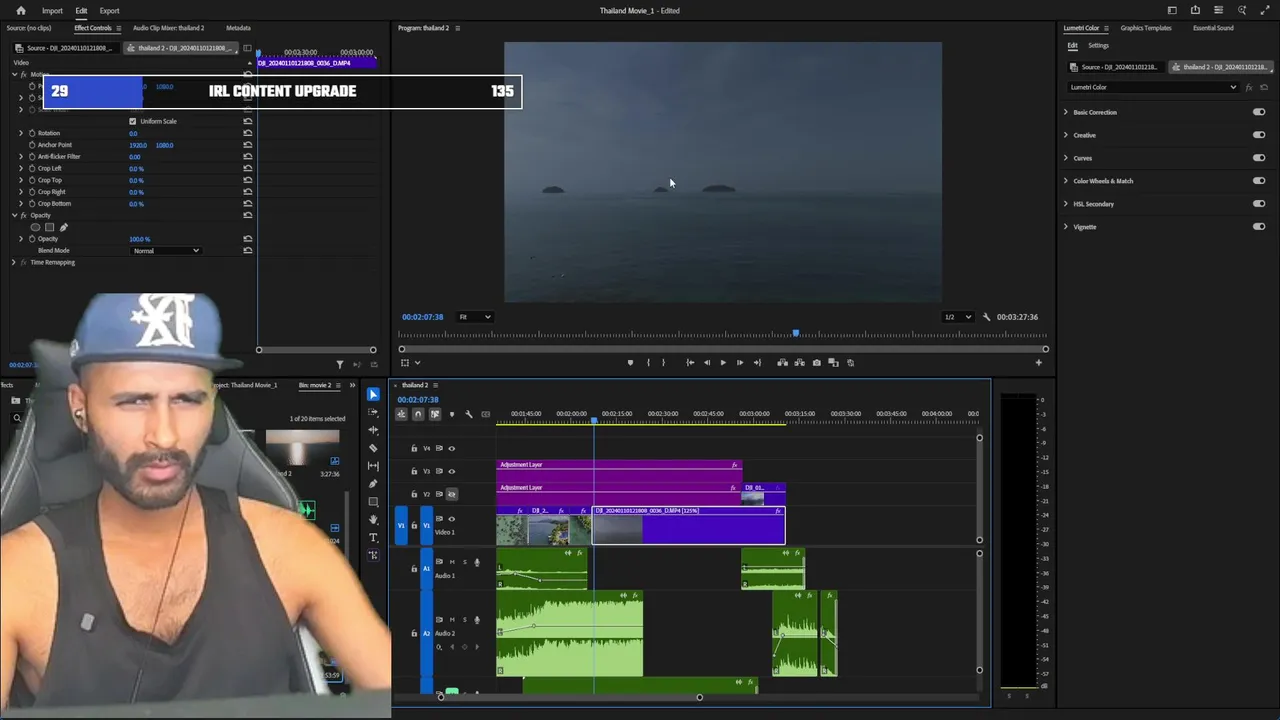Open the Blend Mode Normal dropdown

[166, 251]
